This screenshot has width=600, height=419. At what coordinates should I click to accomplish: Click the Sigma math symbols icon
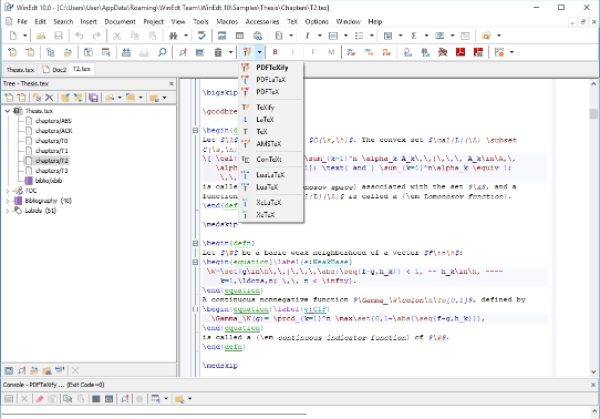tap(414, 36)
